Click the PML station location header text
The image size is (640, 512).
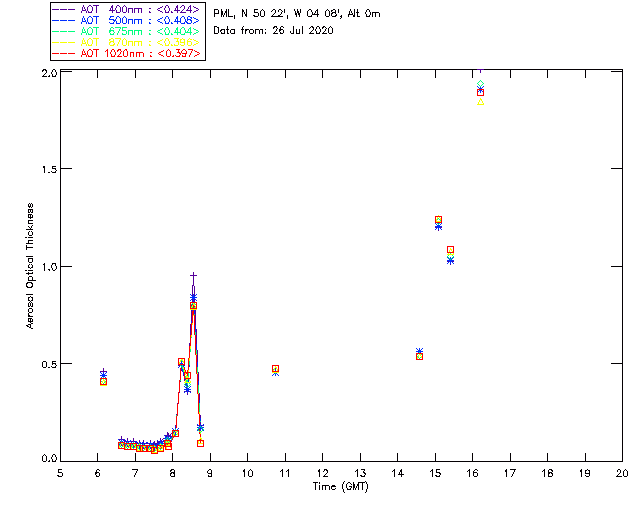click(x=297, y=14)
